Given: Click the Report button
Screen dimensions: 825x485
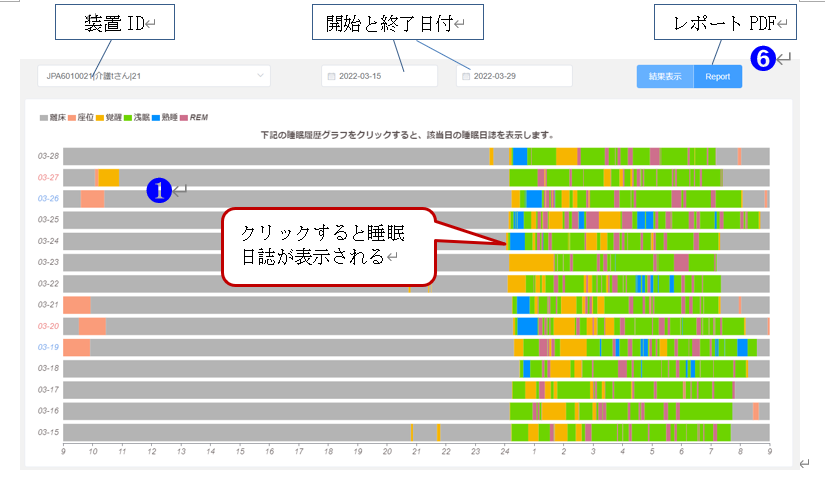Looking at the screenshot, I should tap(717, 76).
